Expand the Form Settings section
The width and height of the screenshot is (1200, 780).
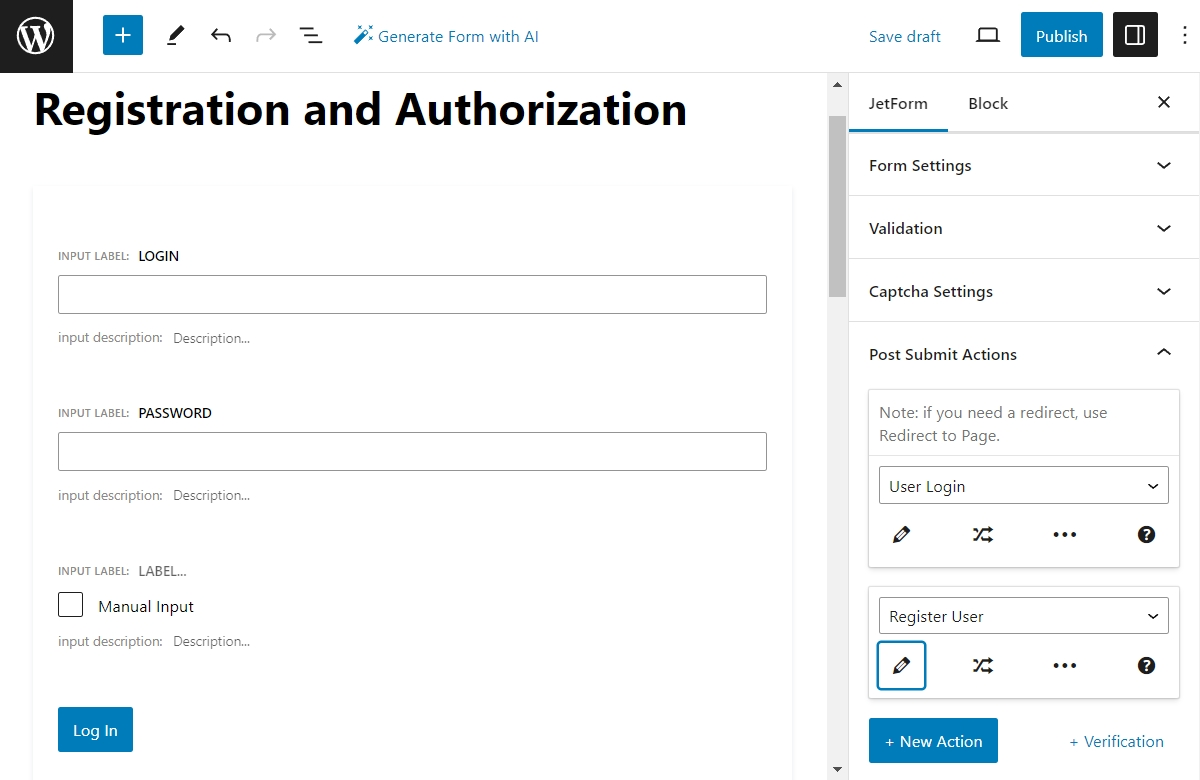pyautogui.click(x=1022, y=165)
